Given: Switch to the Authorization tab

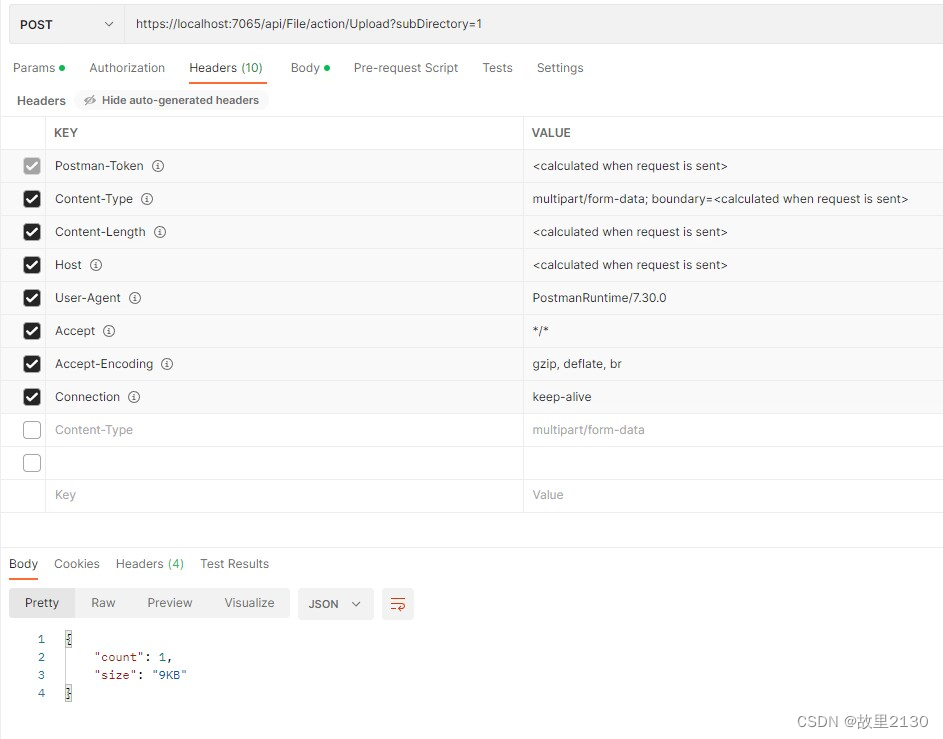Looking at the screenshot, I should click(127, 68).
